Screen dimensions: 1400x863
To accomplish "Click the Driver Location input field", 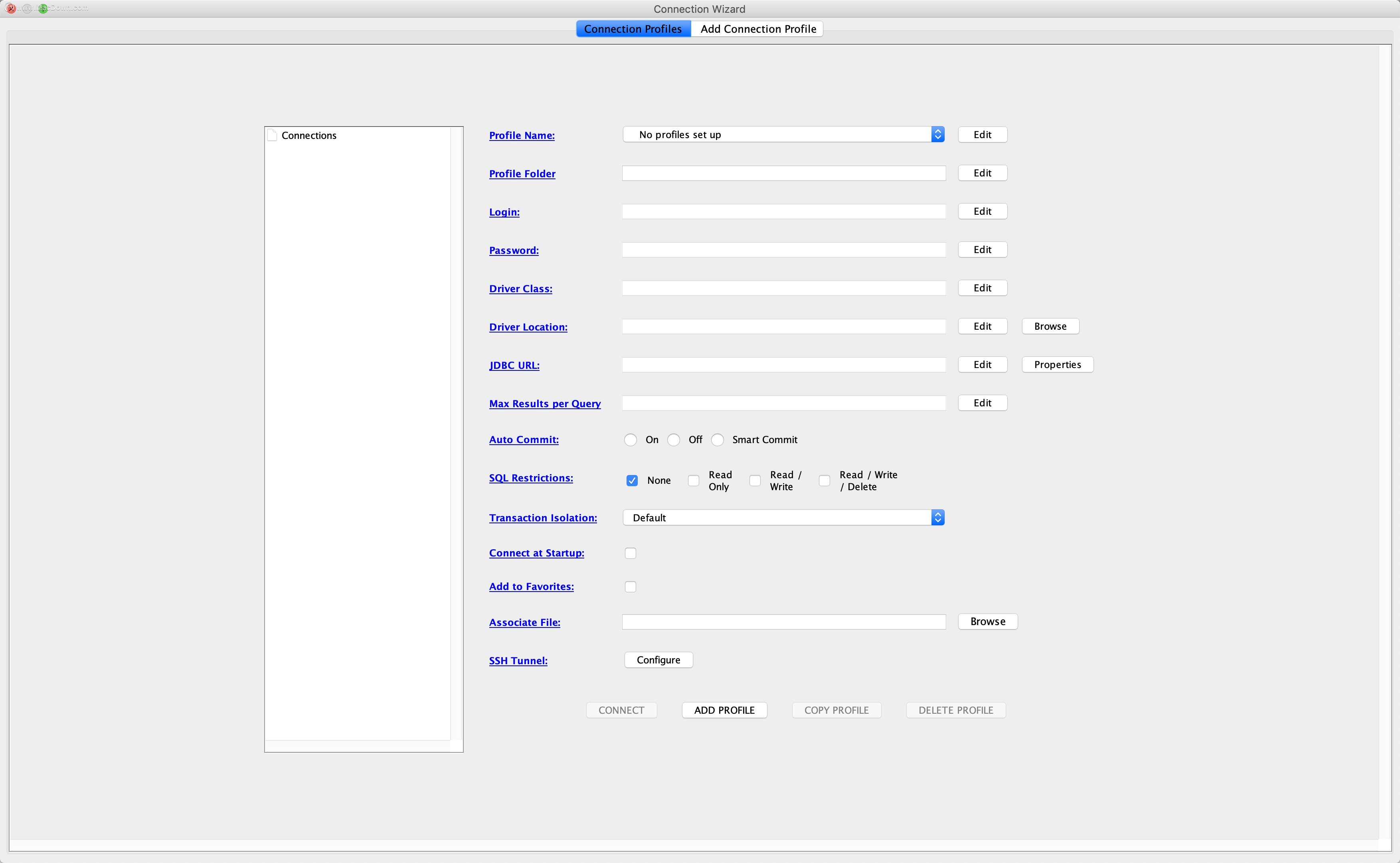I will 784,327.
